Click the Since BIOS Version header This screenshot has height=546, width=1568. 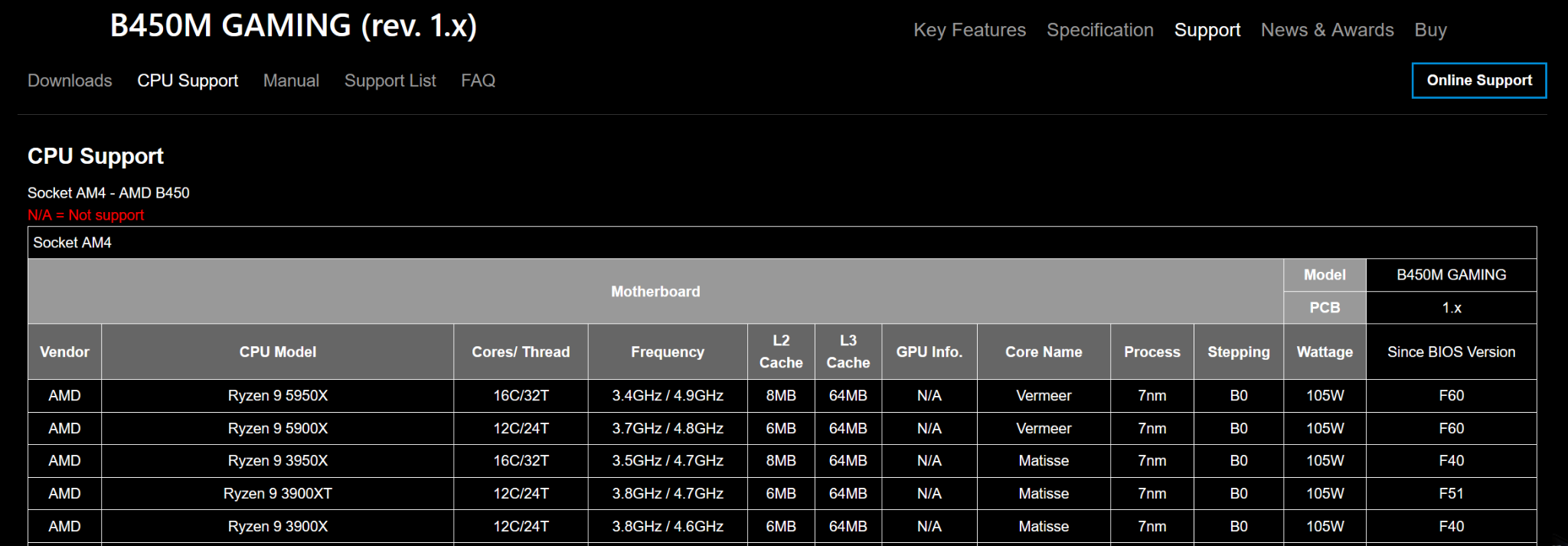[1452, 351]
